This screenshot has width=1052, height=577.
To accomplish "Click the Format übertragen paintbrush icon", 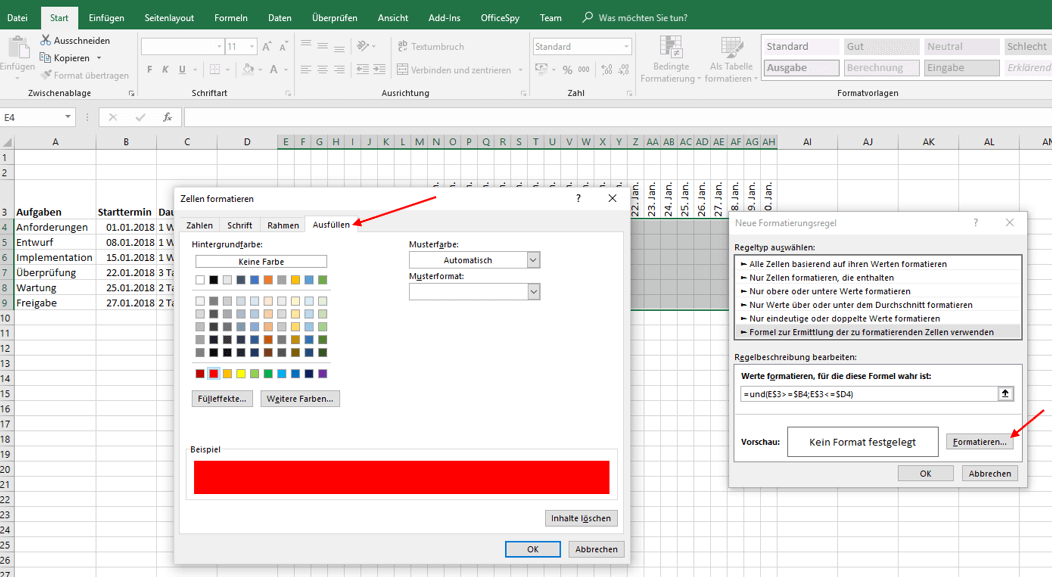I will point(46,75).
